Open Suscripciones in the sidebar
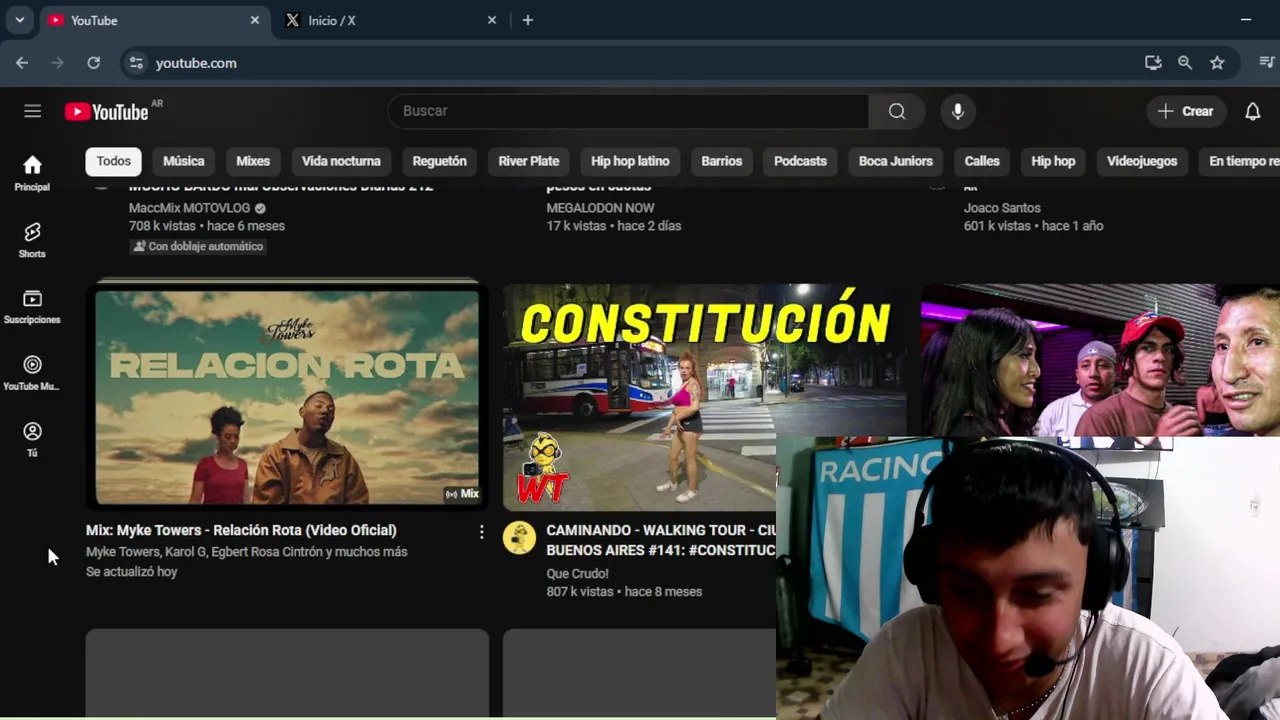Viewport: 1280px width, 720px height. click(32, 307)
